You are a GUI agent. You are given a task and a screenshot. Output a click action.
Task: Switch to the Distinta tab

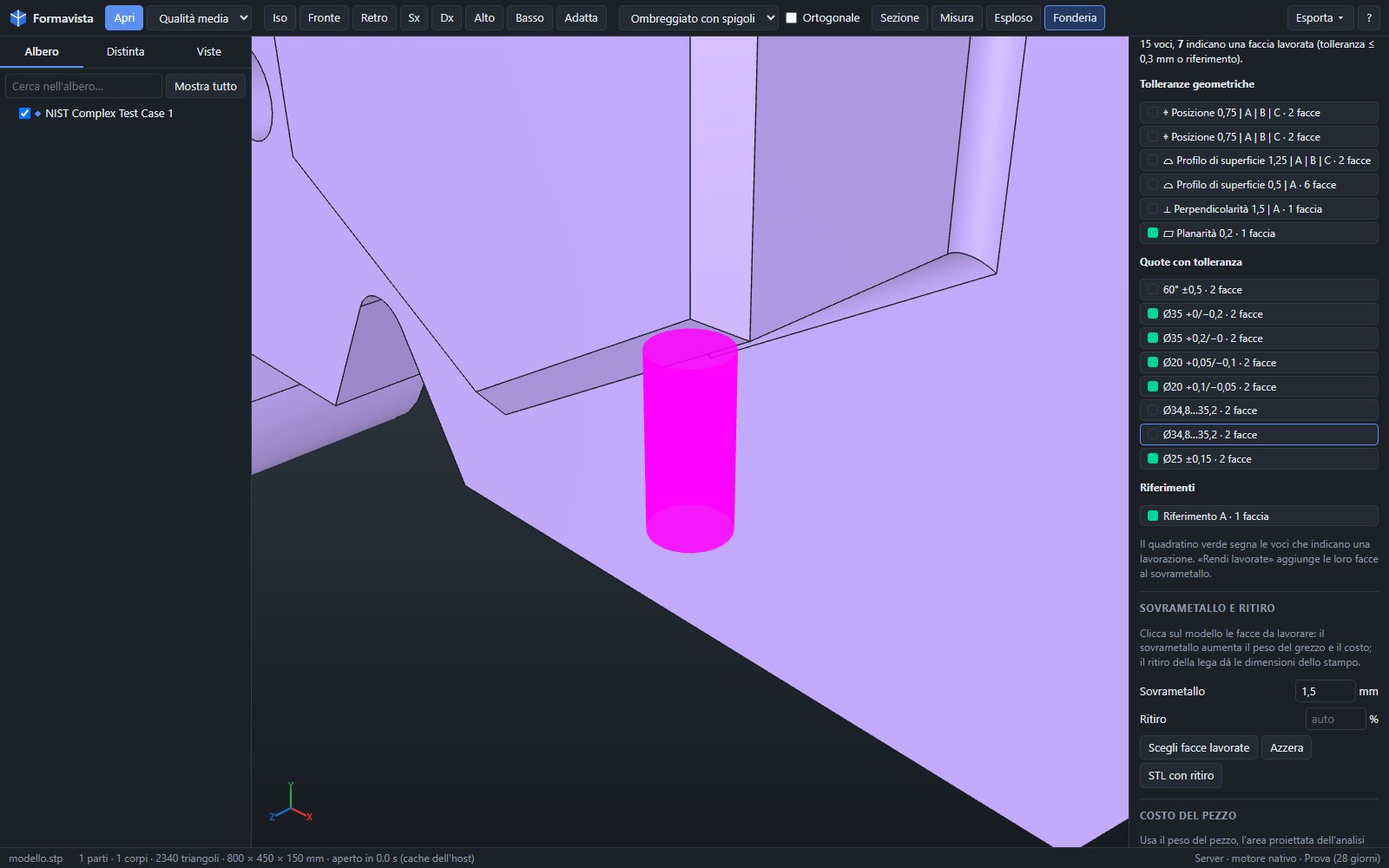125,52
